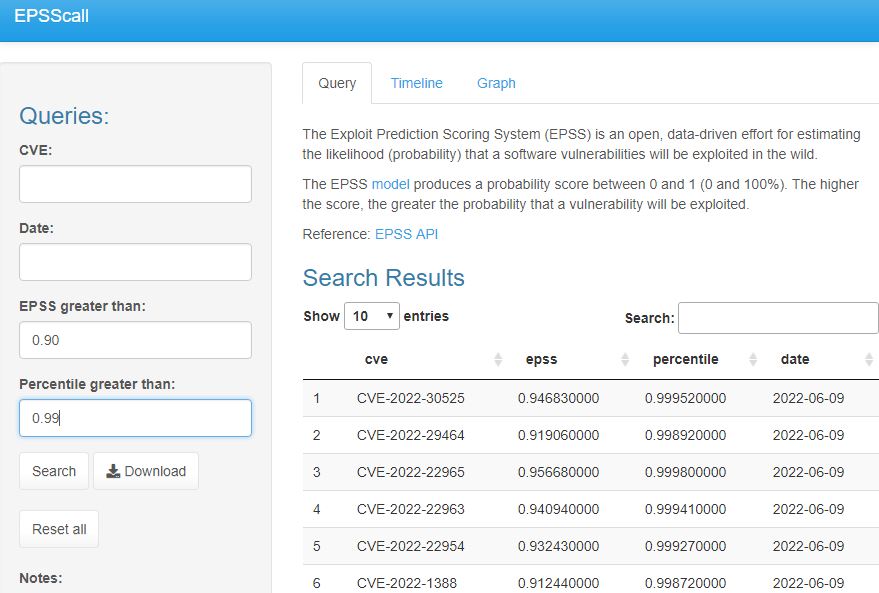Reset all query fields

pyautogui.click(x=59, y=529)
